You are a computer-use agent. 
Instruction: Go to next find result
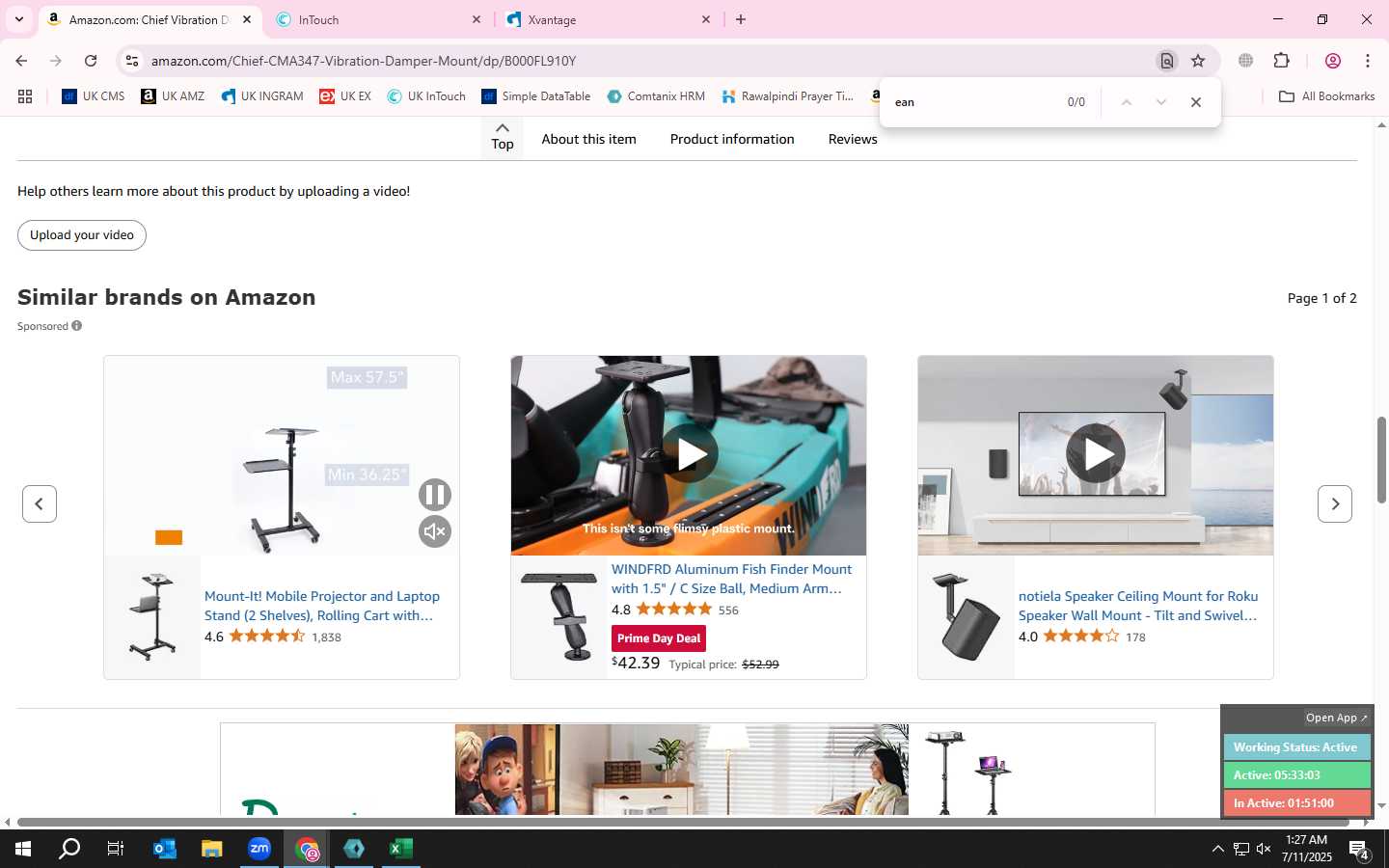click(1161, 102)
